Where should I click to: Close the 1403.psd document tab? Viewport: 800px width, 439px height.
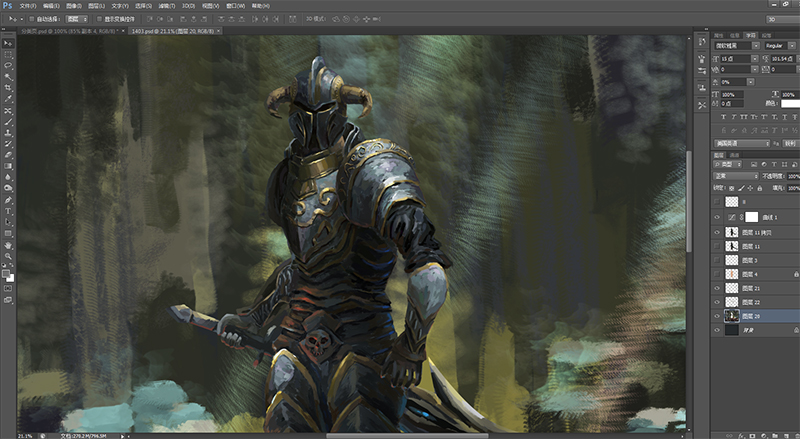(x=219, y=31)
